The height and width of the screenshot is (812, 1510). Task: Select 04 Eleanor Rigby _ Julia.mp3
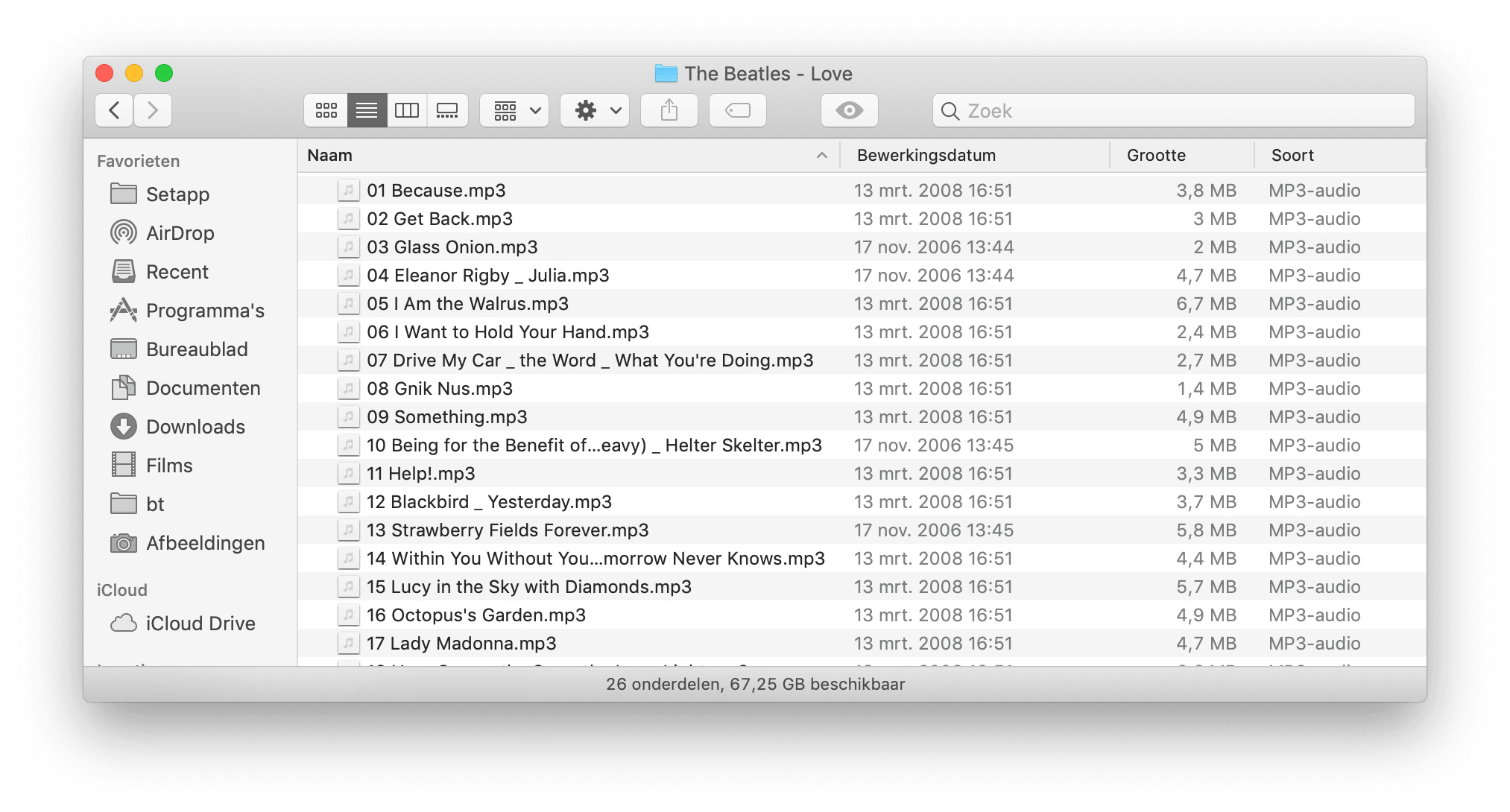862,276
